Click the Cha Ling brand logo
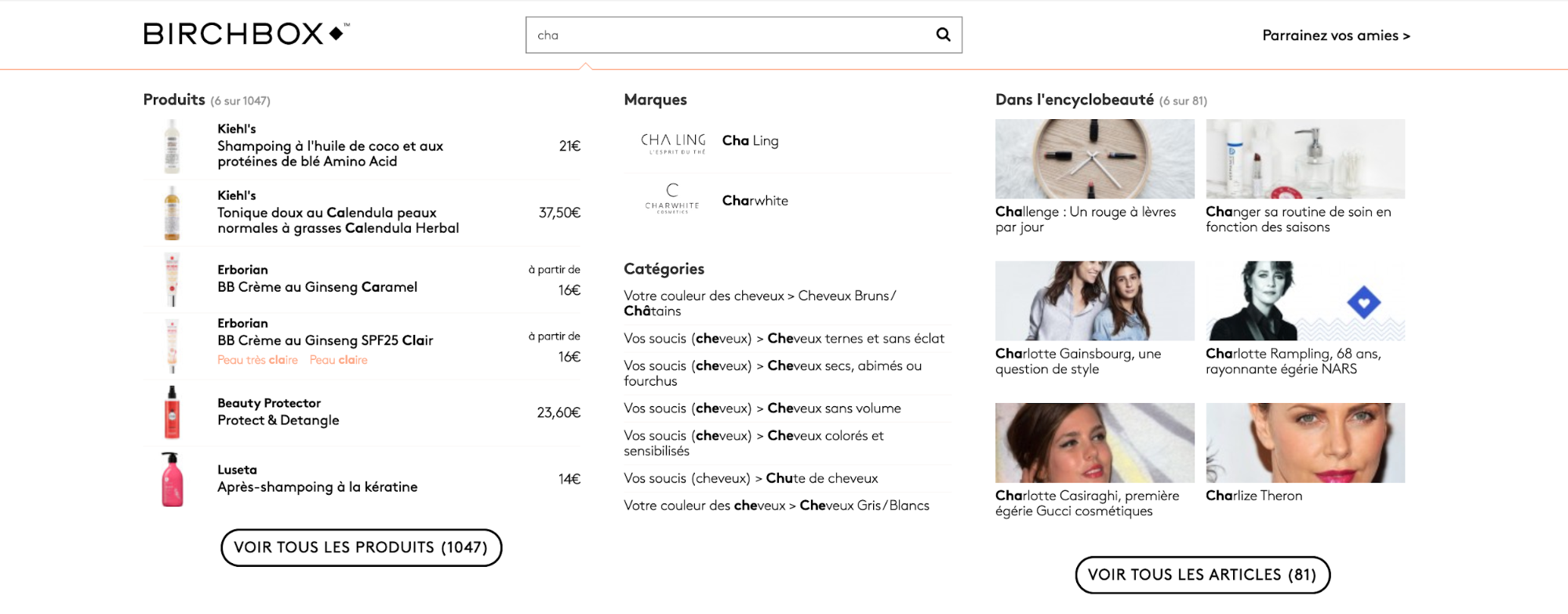This screenshot has width=1568, height=614. click(x=673, y=143)
